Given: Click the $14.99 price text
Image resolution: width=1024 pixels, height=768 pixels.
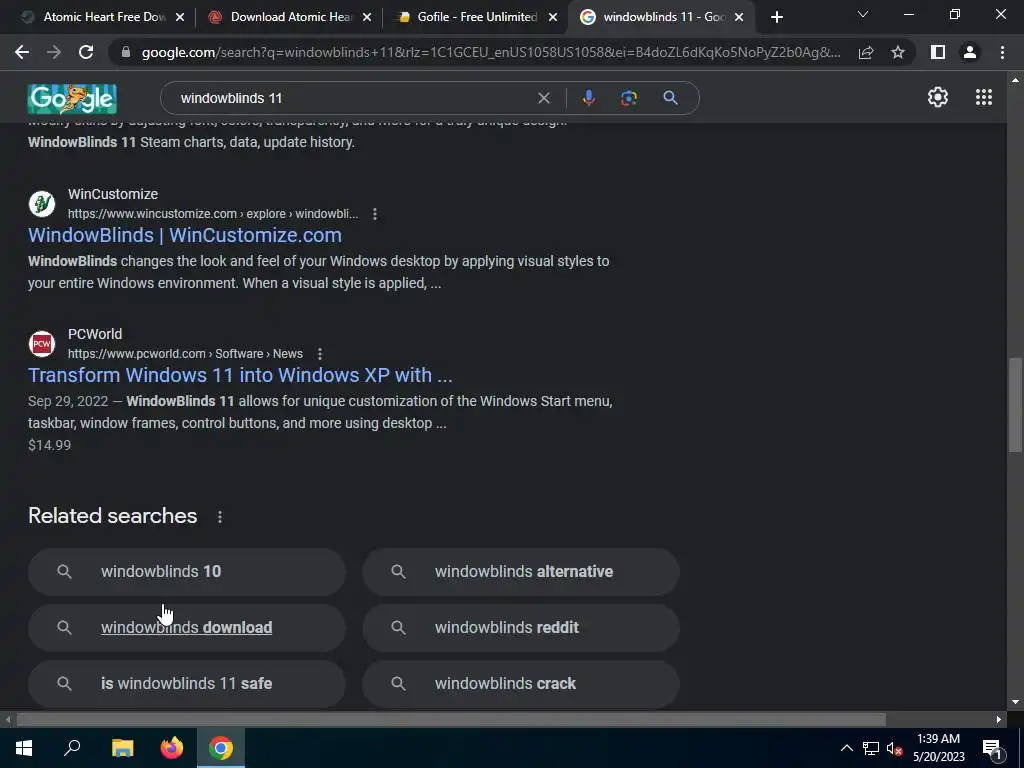Looking at the screenshot, I should pos(50,445).
